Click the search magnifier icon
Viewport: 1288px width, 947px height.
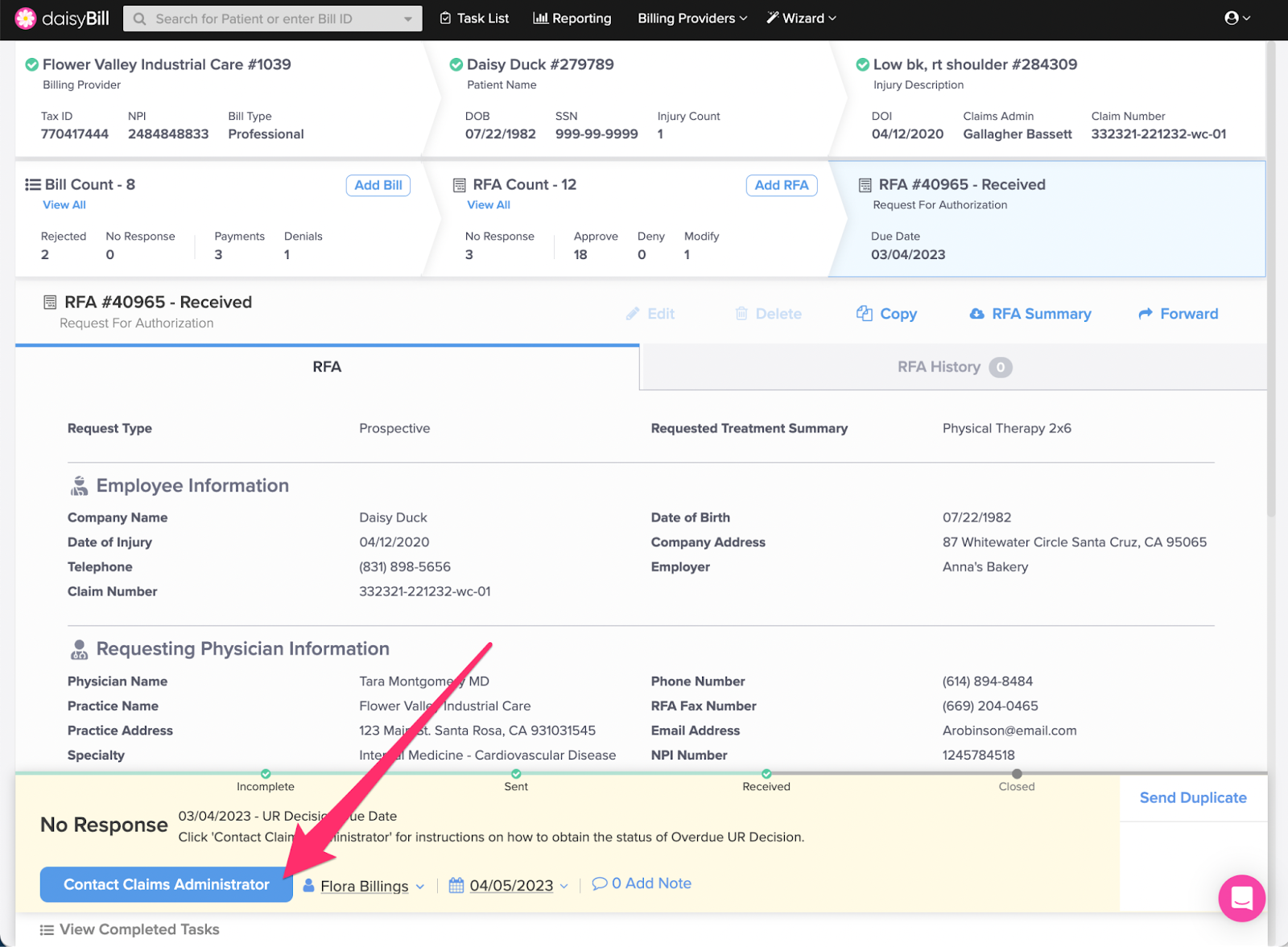click(139, 19)
